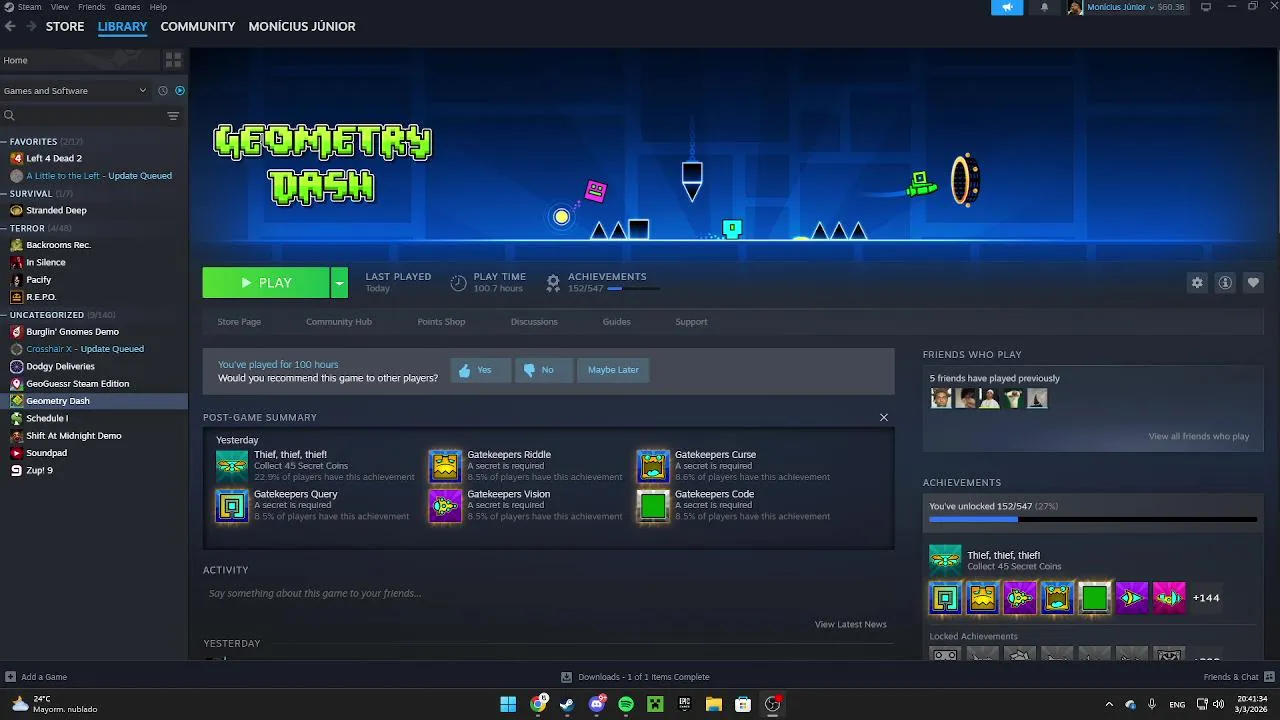Open the achievements trophy icon

click(x=553, y=283)
